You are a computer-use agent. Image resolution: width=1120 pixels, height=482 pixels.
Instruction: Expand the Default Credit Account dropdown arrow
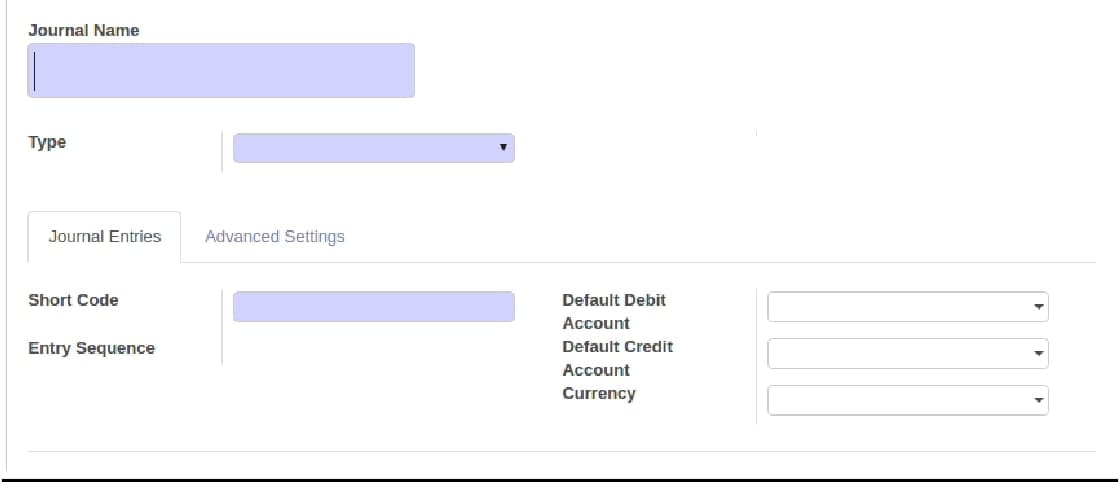point(1039,354)
